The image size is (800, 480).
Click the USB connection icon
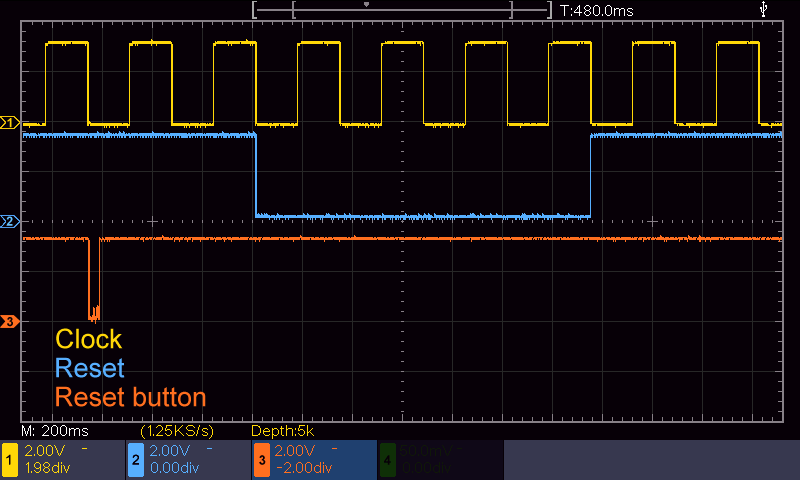[765, 9]
